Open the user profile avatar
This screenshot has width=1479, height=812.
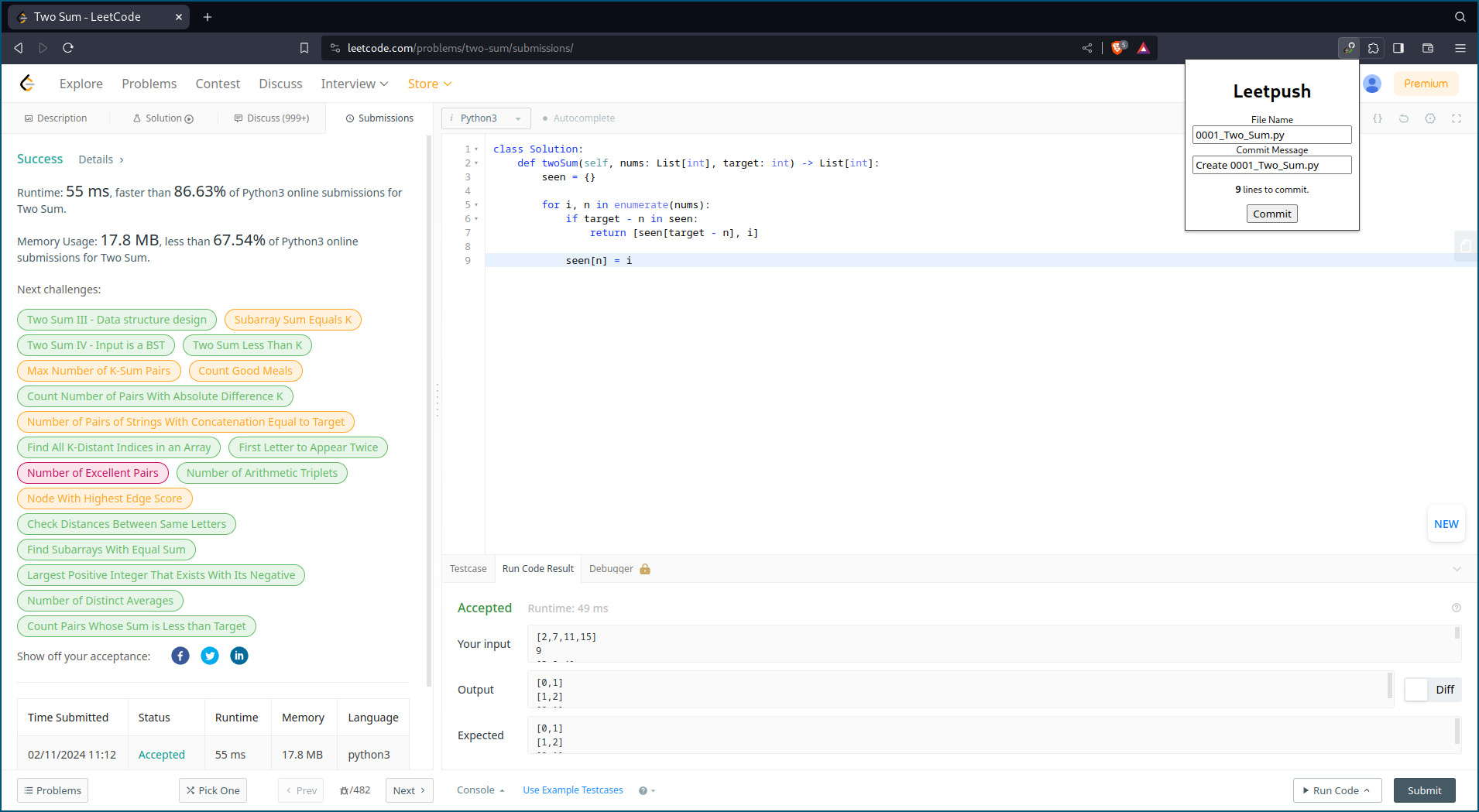tap(1372, 84)
